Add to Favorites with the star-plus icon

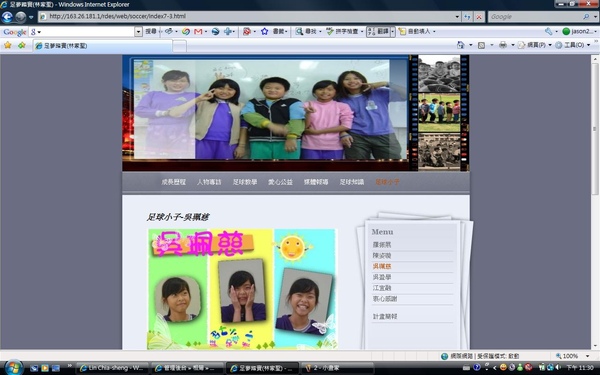[21, 45]
